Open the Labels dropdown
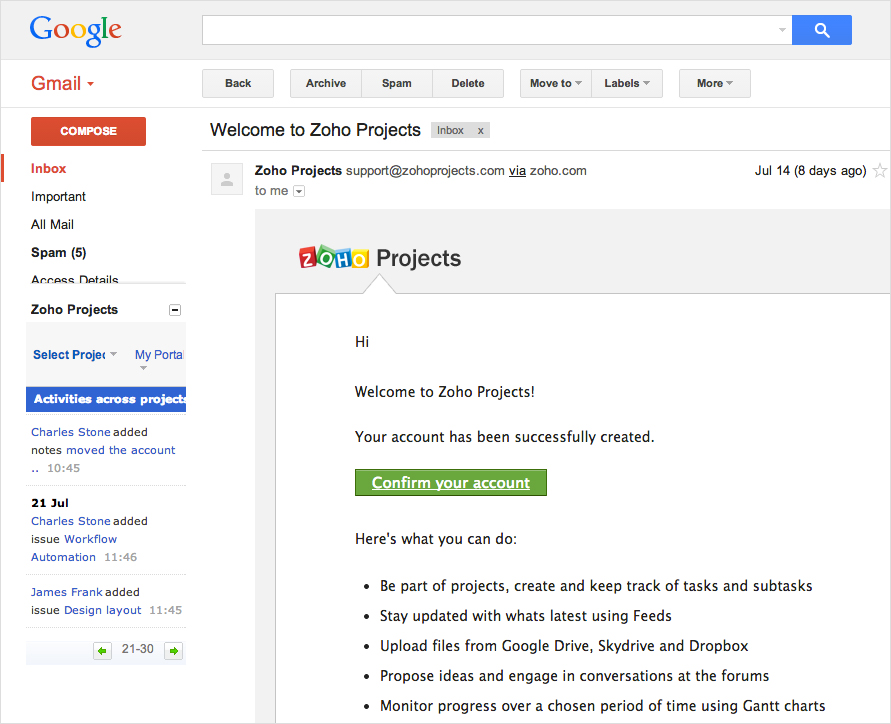This screenshot has height=724, width=891. 627,84
